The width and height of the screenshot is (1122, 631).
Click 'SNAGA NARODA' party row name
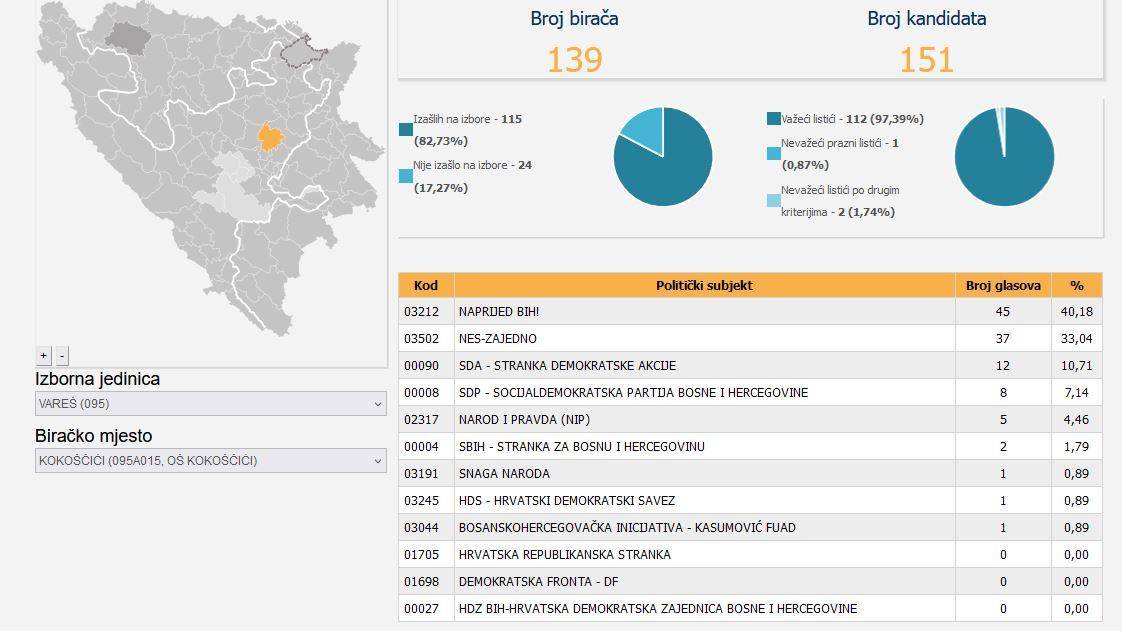click(x=504, y=474)
